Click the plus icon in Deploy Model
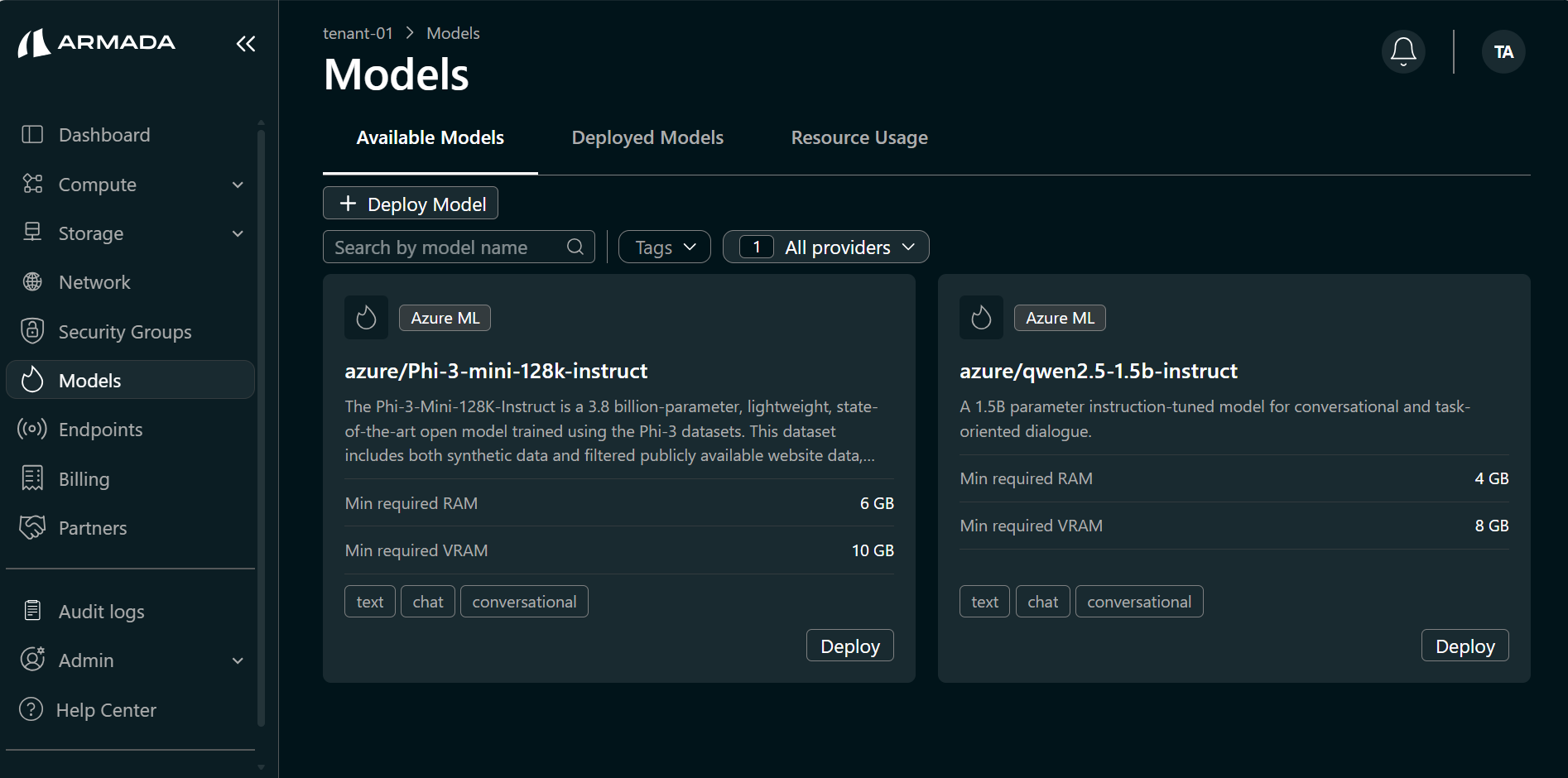This screenshot has height=778, width=1568. pyautogui.click(x=348, y=204)
